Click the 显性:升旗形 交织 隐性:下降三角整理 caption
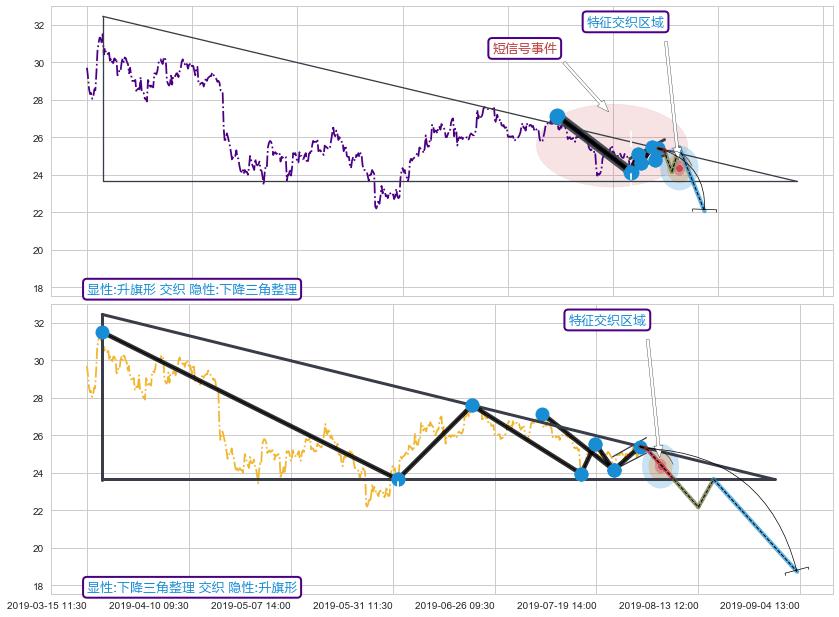The width and height of the screenshot is (839, 617). (192, 289)
